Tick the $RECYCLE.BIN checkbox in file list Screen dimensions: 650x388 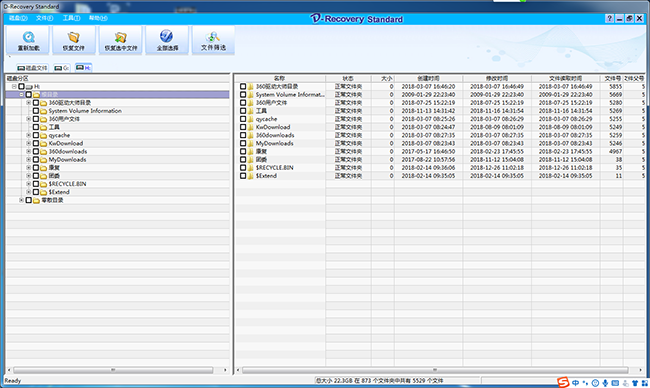click(x=243, y=167)
